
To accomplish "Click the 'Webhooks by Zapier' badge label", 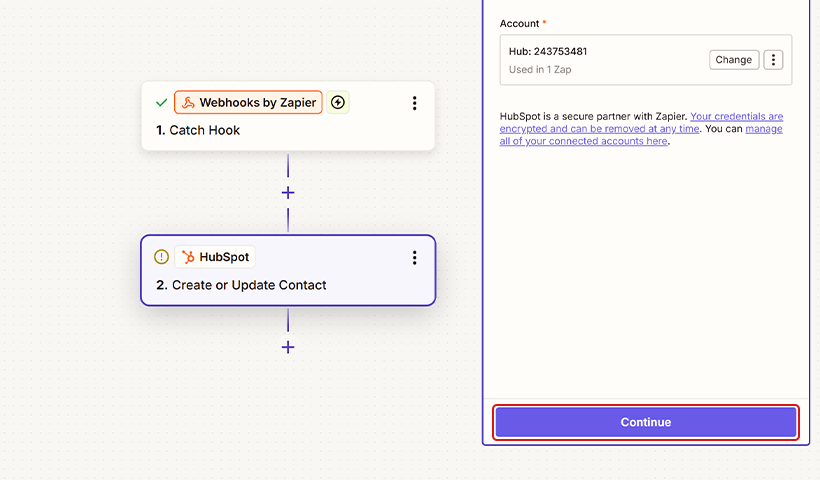I will (x=257, y=103).
